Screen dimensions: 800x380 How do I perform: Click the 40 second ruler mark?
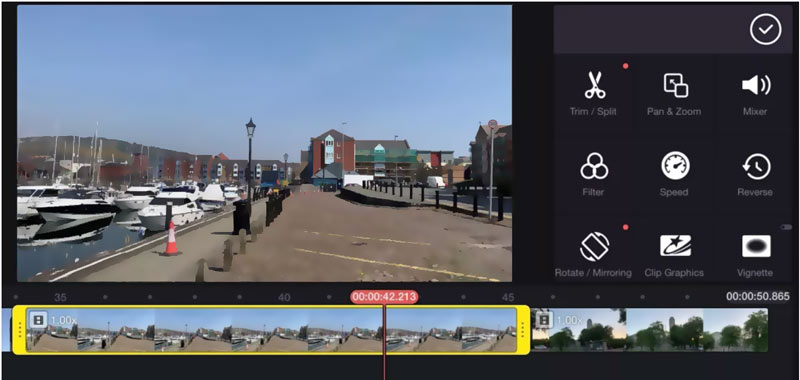pos(284,297)
